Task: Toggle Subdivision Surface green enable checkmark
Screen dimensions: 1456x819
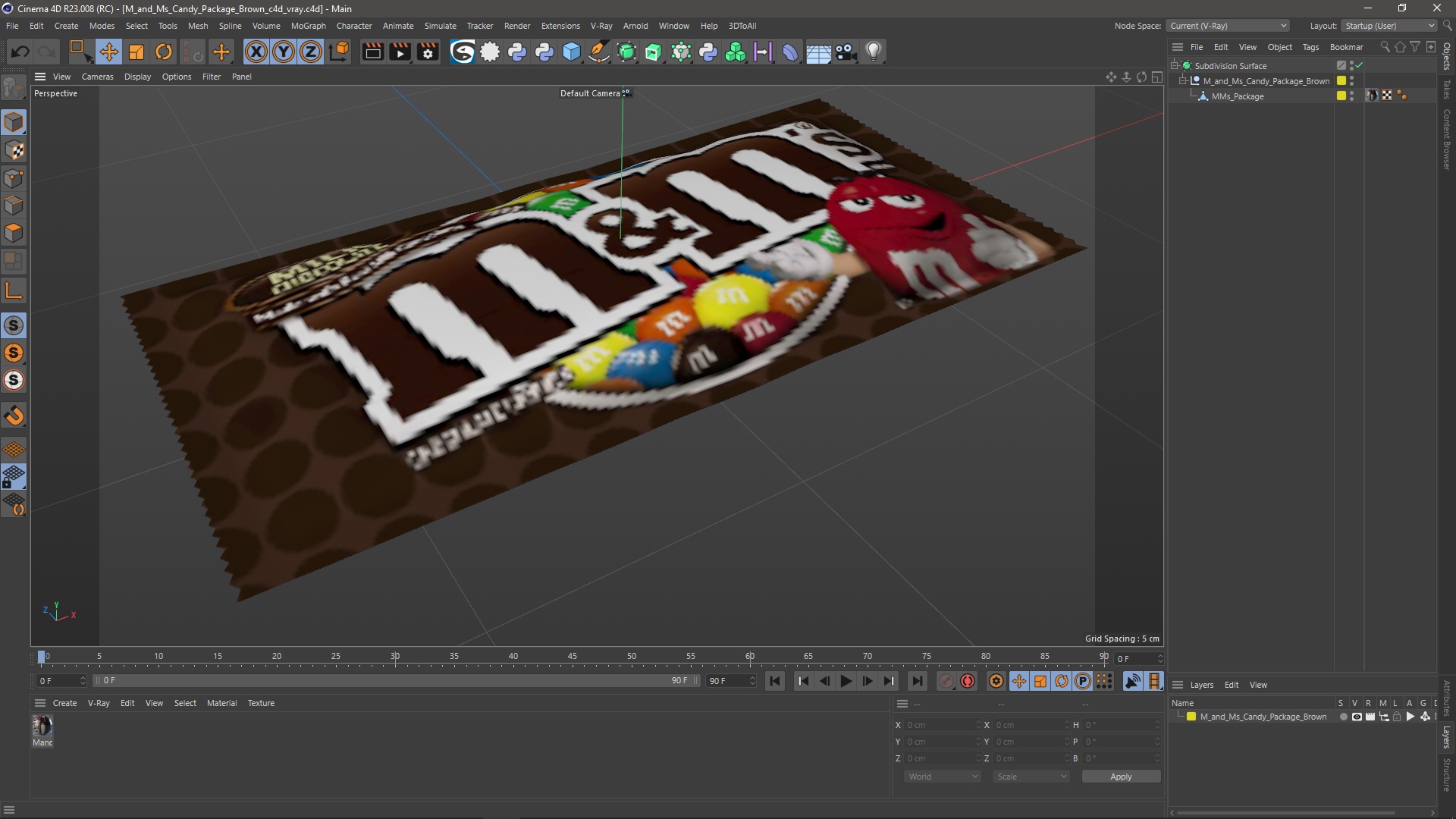Action: tap(1360, 65)
